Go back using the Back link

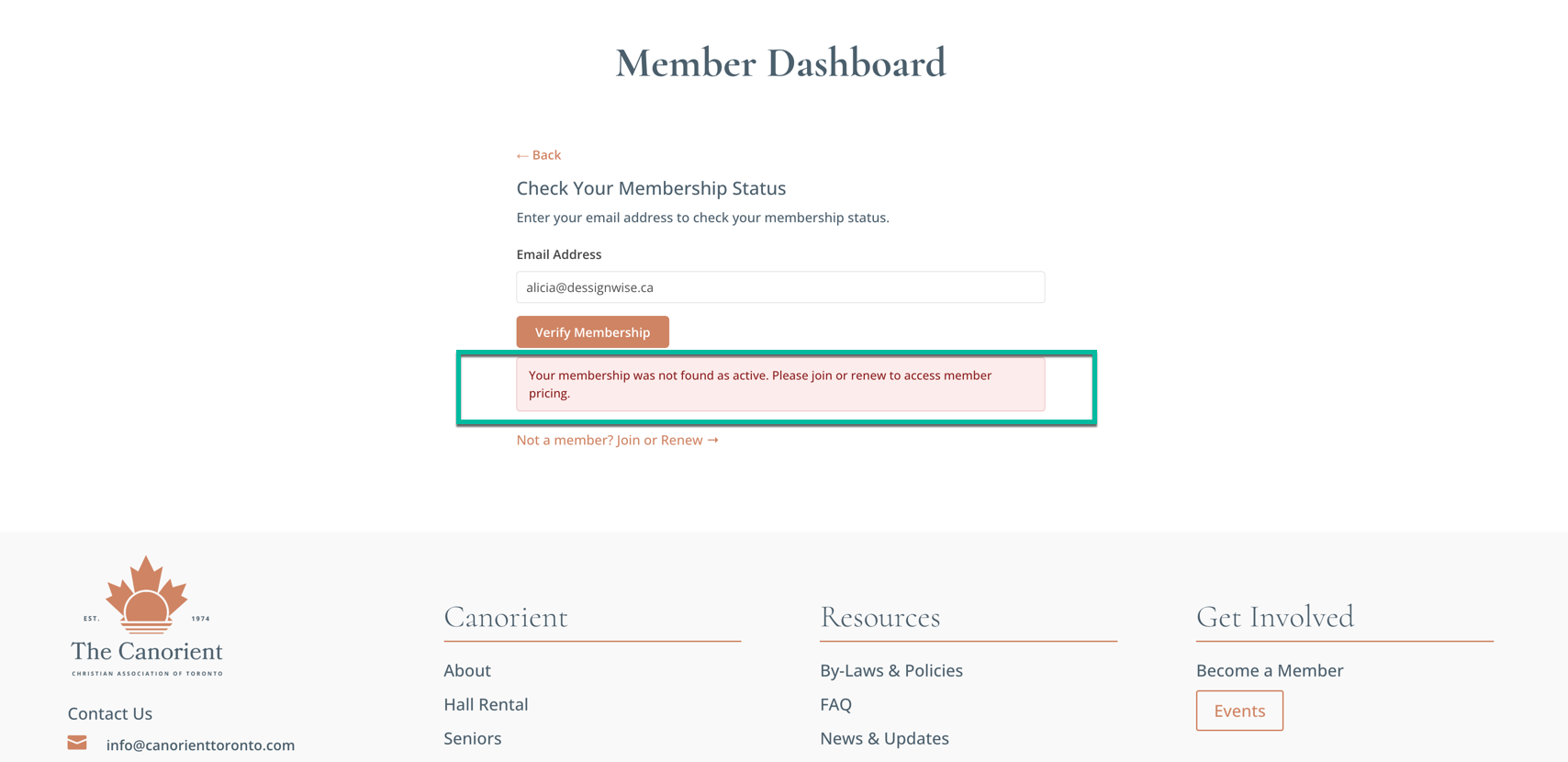(538, 155)
